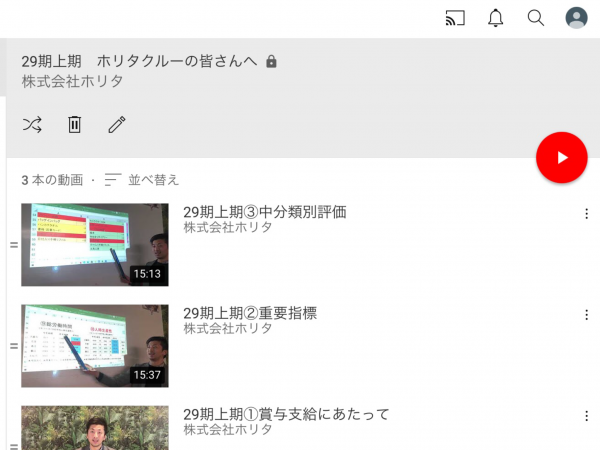This screenshot has height=450, width=600.
Task: Open thumbnail of 15:13 video
Action: pos(95,245)
